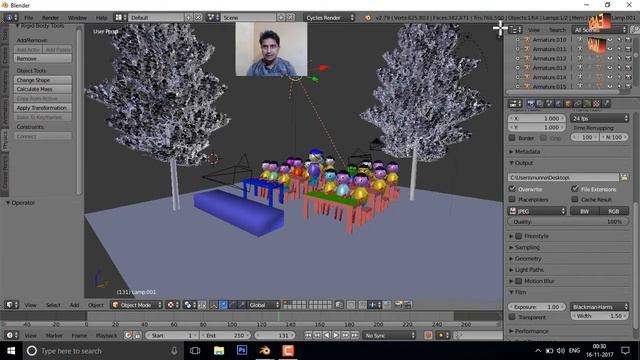
Task: Toggle the File Extensions checkbox
Action: pyautogui.click(x=575, y=189)
